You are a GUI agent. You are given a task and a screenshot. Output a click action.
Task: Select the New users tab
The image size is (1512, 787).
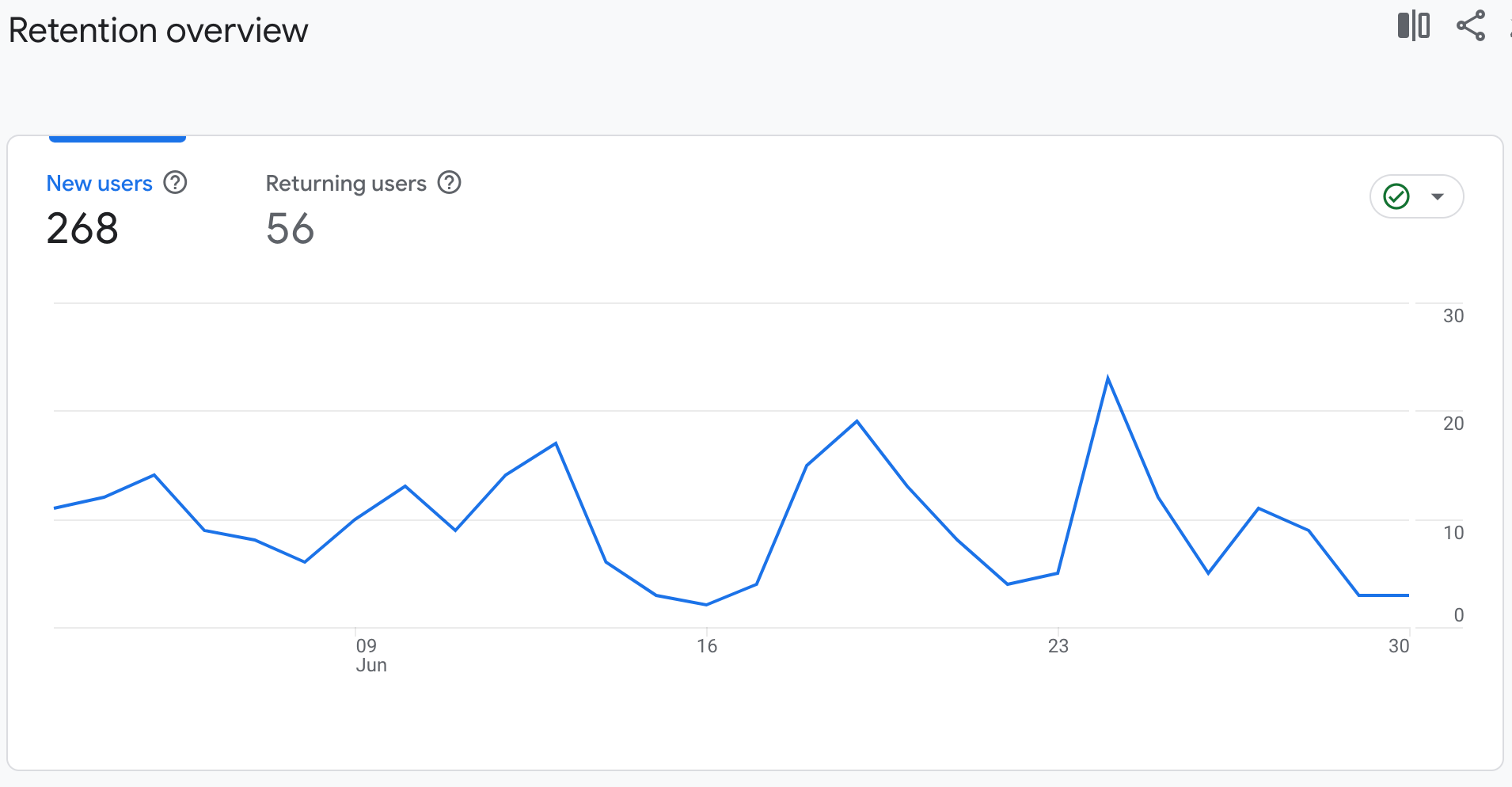tap(99, 184)
